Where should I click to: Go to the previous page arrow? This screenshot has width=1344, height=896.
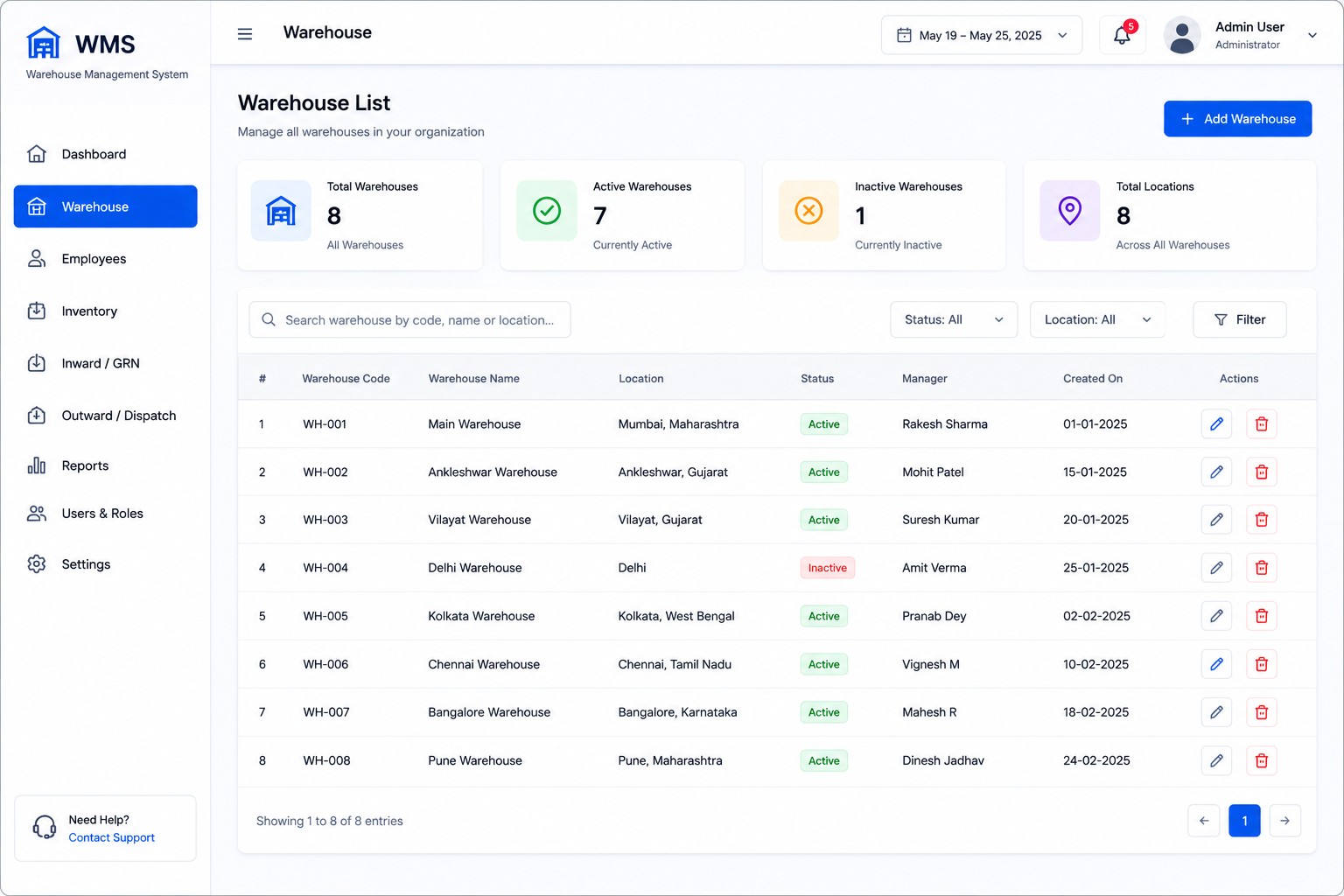click(1204, 821)
